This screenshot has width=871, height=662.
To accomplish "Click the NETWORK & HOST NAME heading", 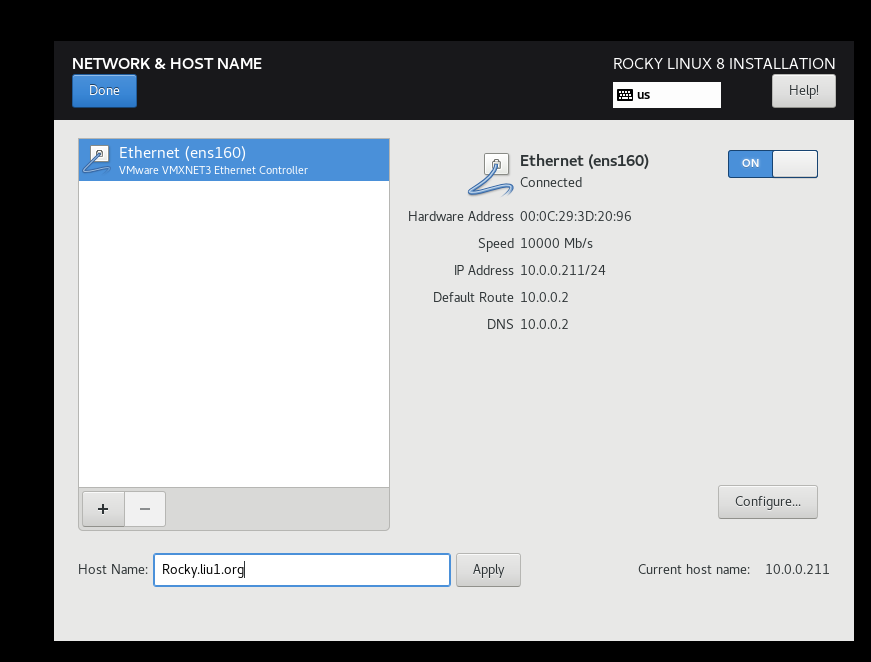I will pos(167,64).
